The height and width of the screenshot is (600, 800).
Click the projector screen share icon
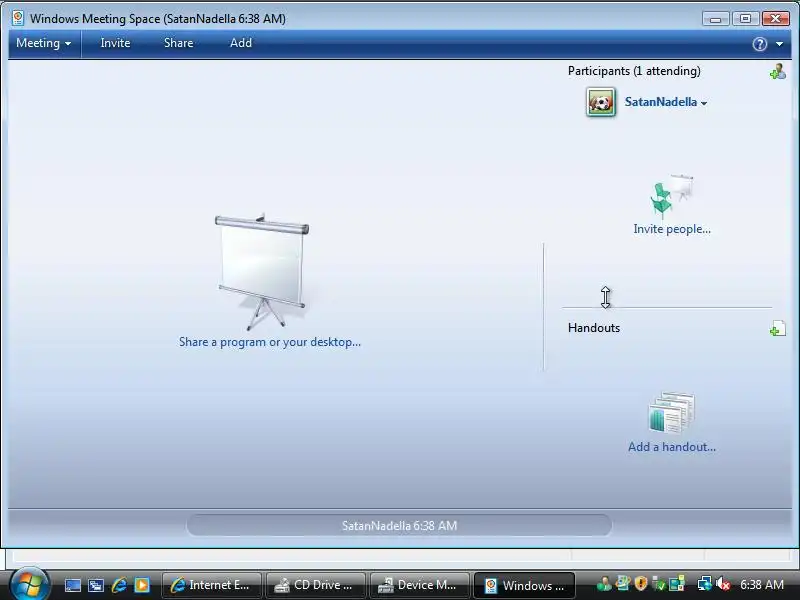pos(262,272)
